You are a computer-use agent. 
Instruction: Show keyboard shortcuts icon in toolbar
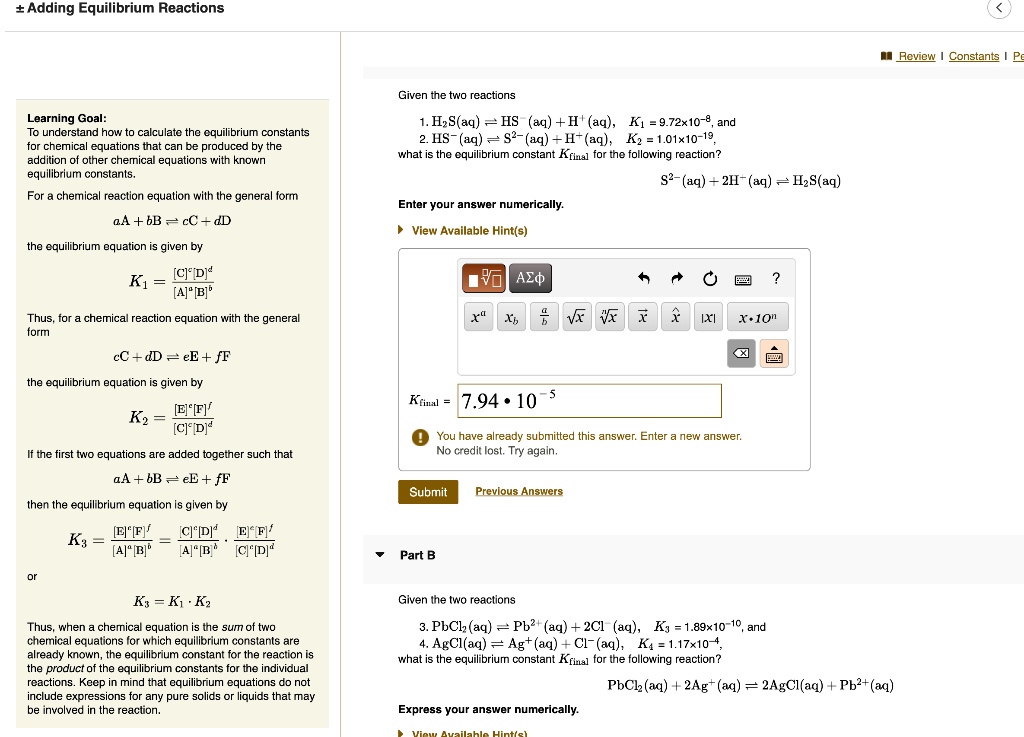pyautogui.click(x=743, y=280)
